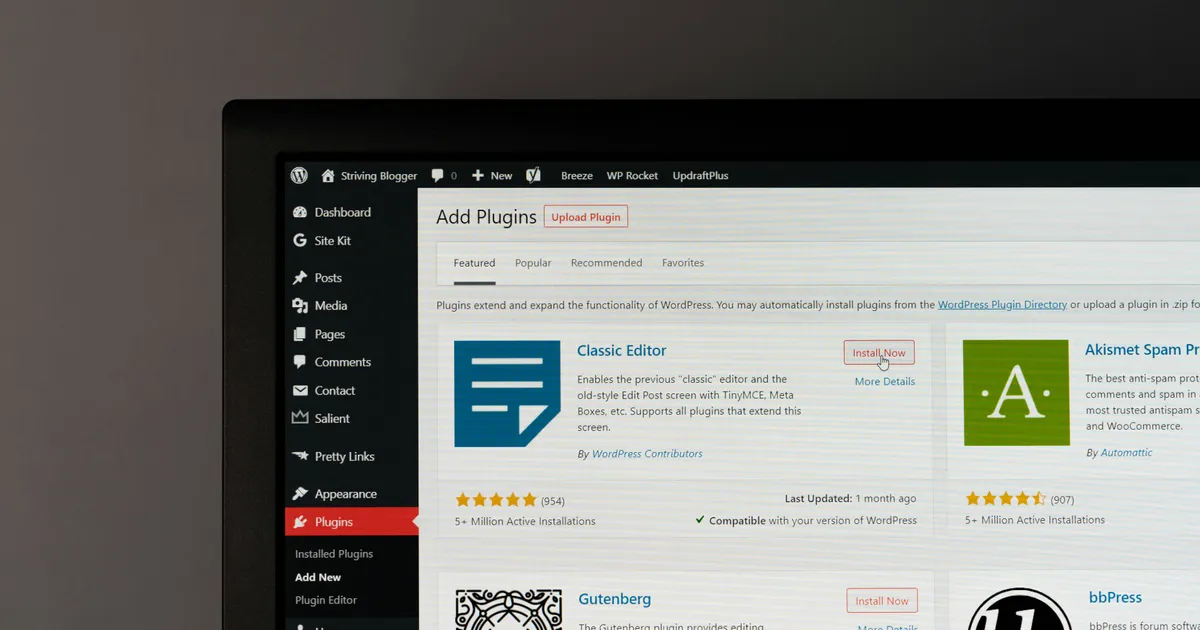Open Site Kit in the sidebar
This screenshot has width=1200, height=630.
pos(332,241)
